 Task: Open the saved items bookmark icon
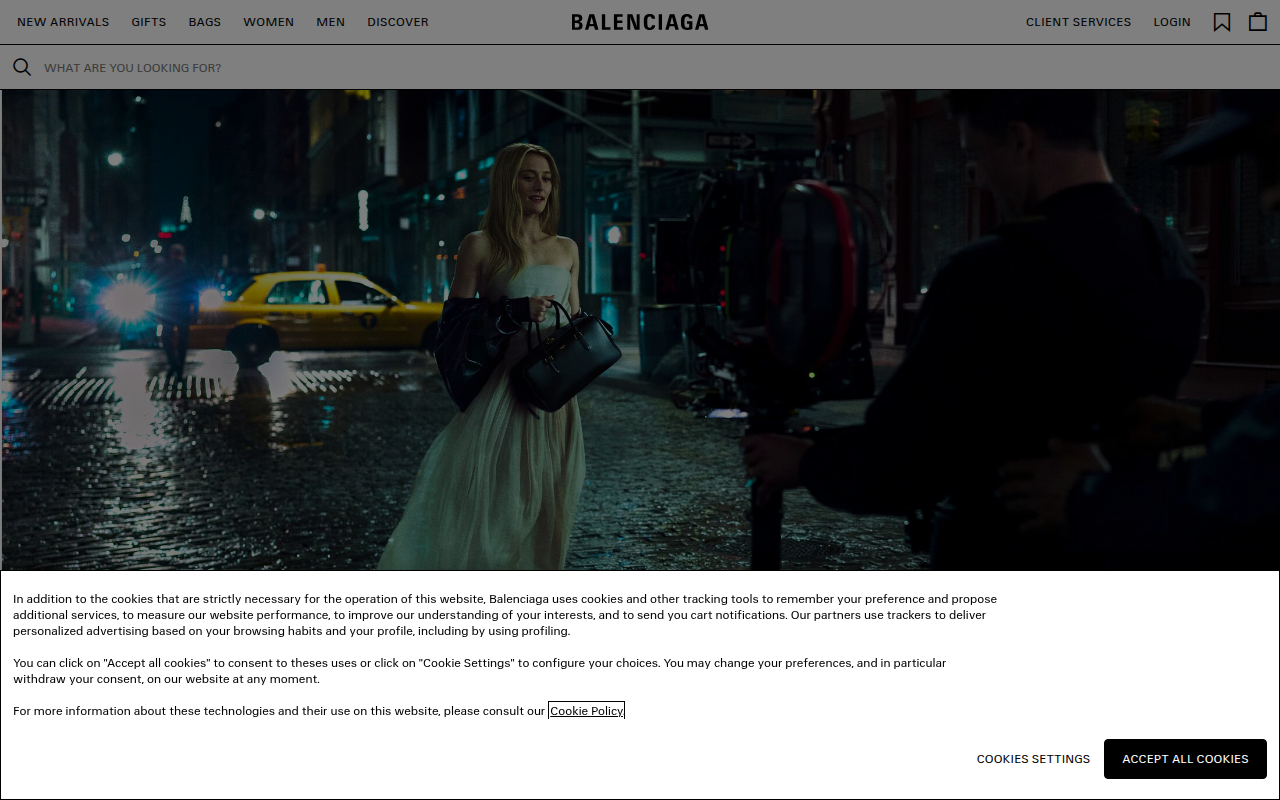click(1222, 22)
